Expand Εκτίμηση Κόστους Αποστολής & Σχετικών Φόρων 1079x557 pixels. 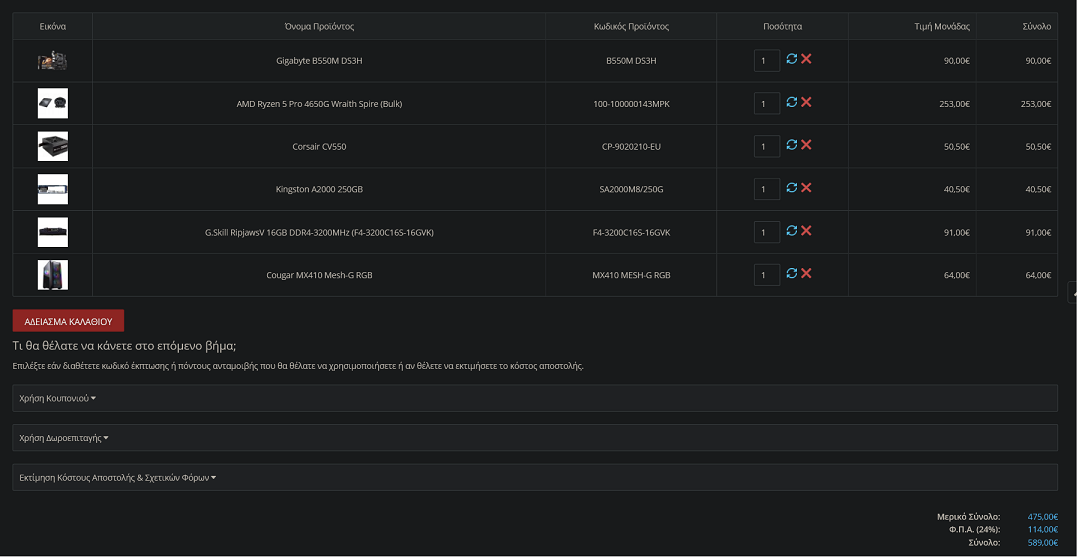tap(535, 477)
